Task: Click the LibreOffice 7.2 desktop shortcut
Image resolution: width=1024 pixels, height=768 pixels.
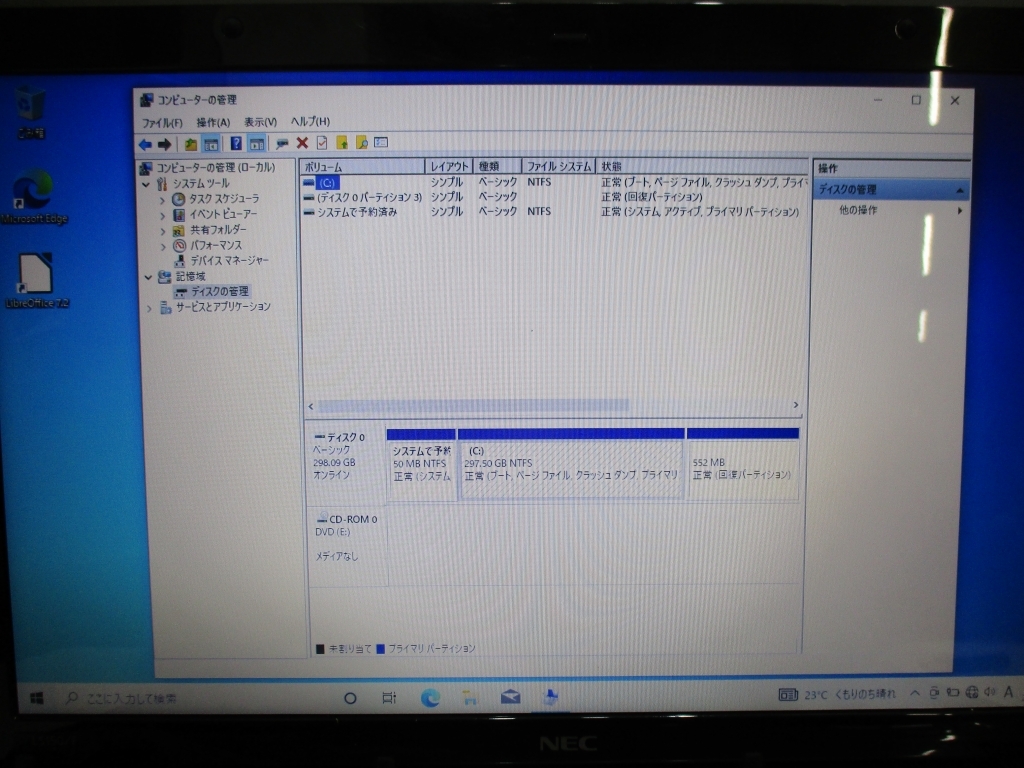Action: point(37,281)
